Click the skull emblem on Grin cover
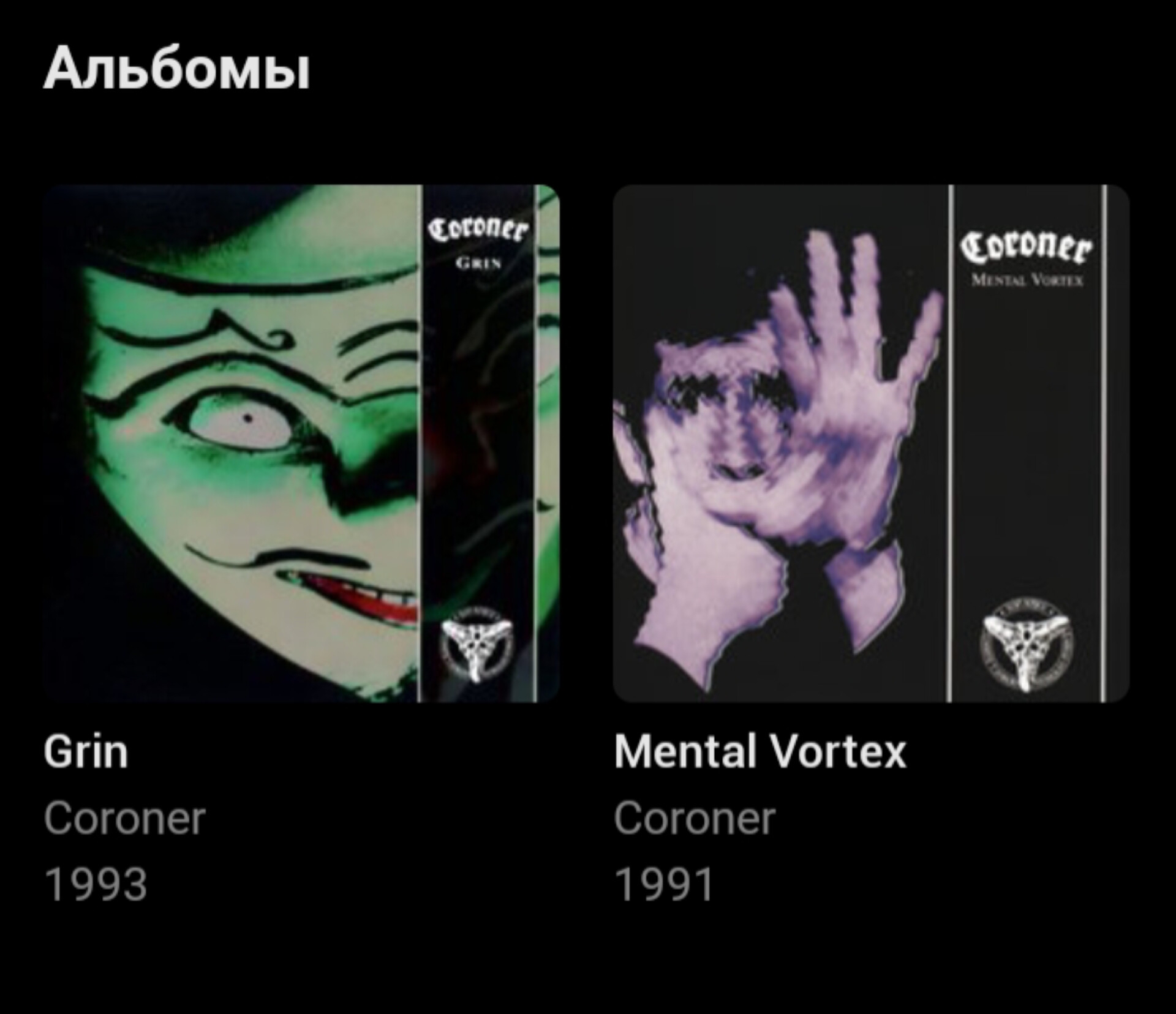The height and width of the screenshot is (1014, 1176). [477, 648]
